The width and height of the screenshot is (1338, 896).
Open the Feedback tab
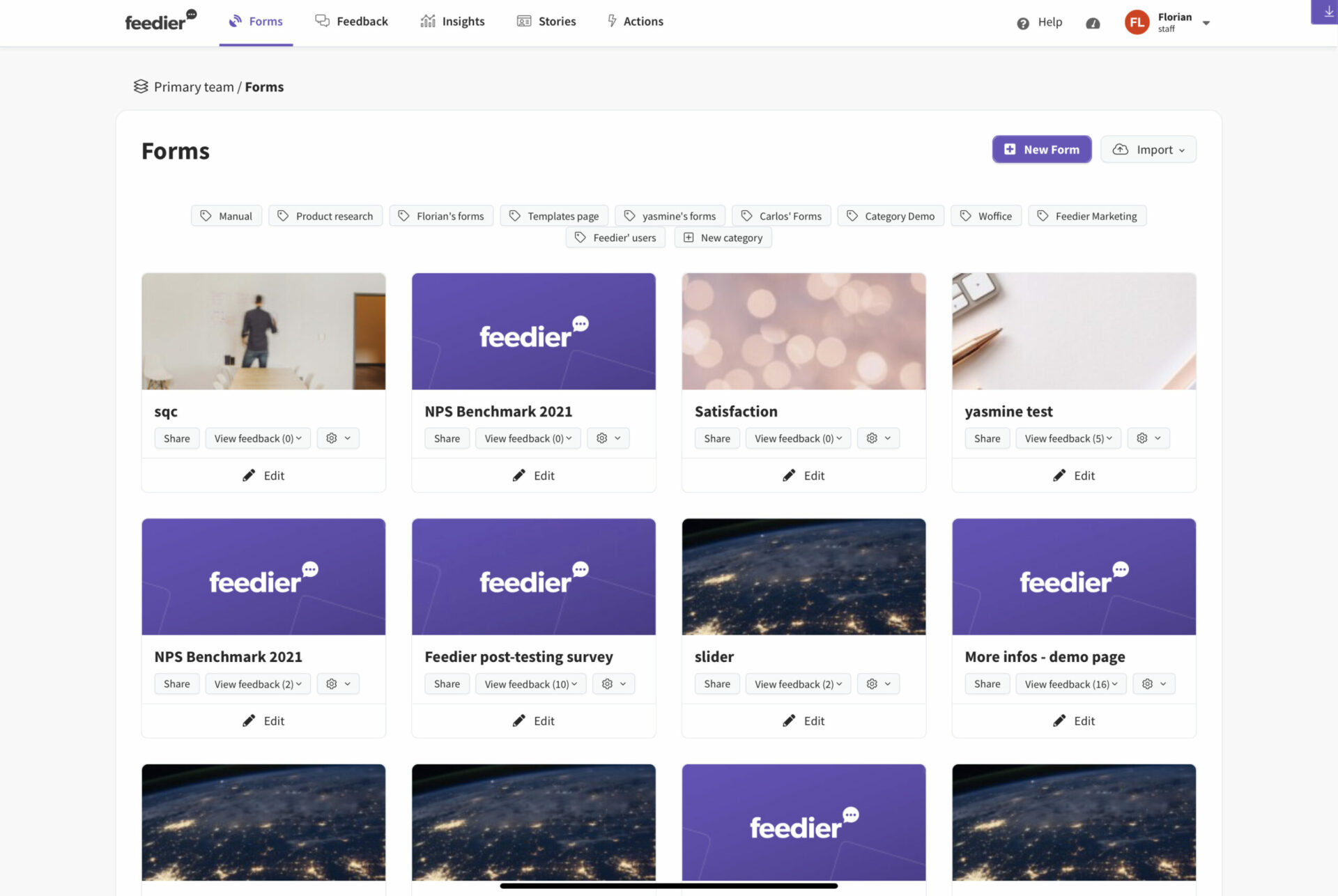pos(351,22)
